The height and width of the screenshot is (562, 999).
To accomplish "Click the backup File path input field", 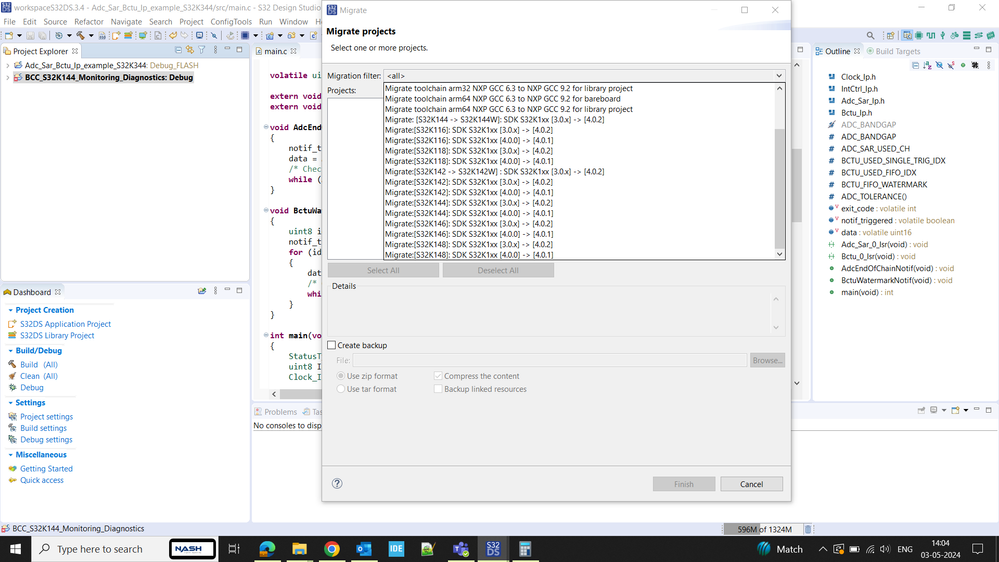I will coord(549,360).
